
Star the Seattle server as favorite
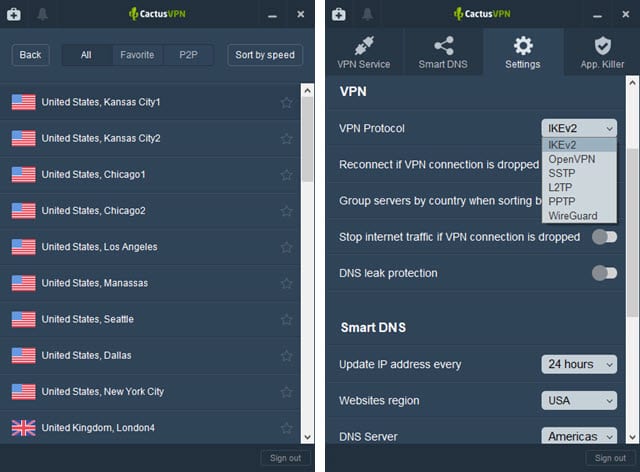tap(287, 320)
